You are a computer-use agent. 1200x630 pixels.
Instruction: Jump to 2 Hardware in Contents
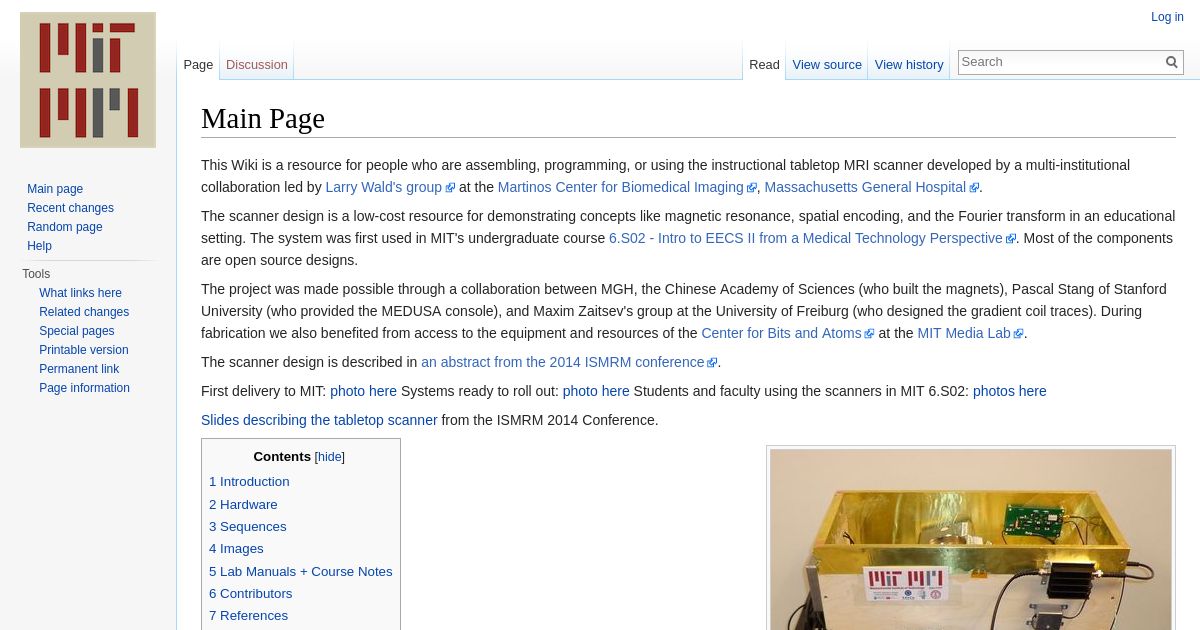[243, 505]
